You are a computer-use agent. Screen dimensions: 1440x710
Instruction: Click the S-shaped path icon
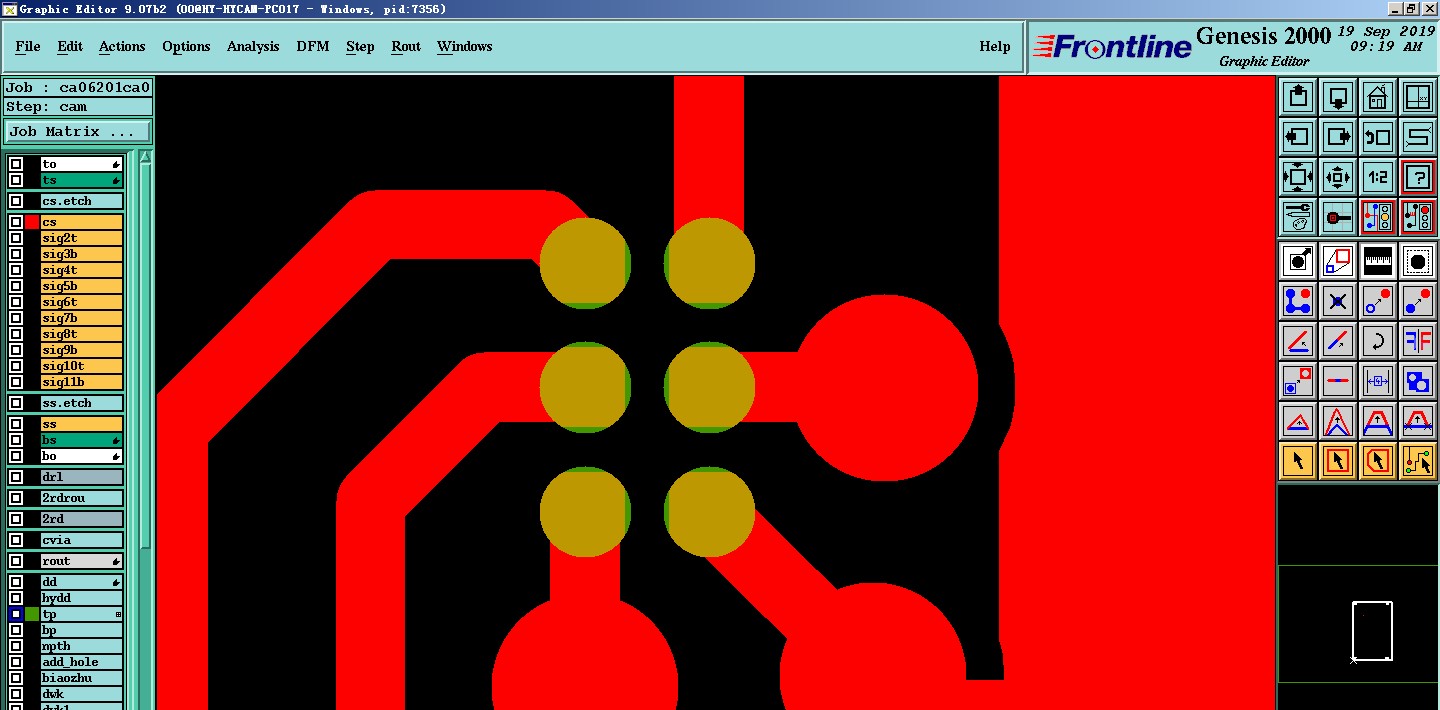click(x=1418, y=137)
